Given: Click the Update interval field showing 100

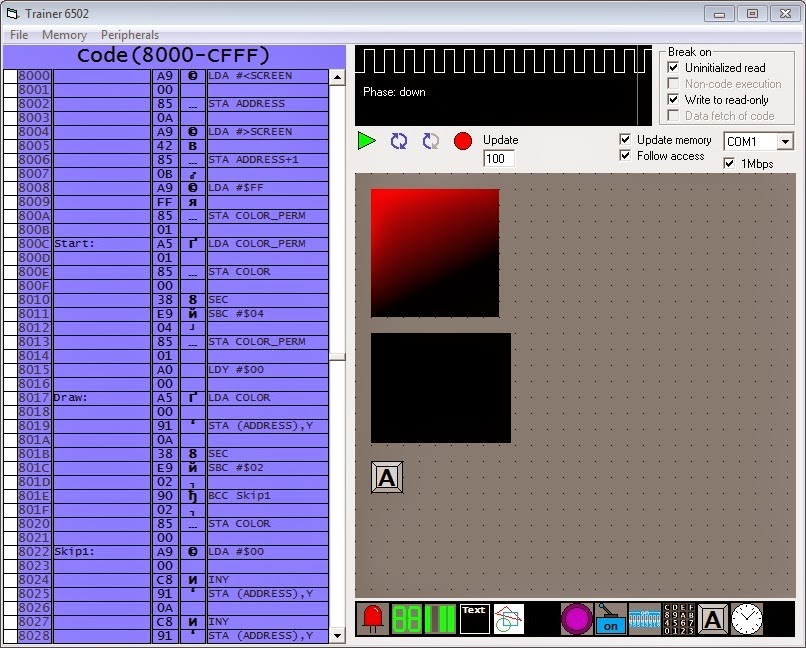Looking at the screenshot, I should [499, 158].
